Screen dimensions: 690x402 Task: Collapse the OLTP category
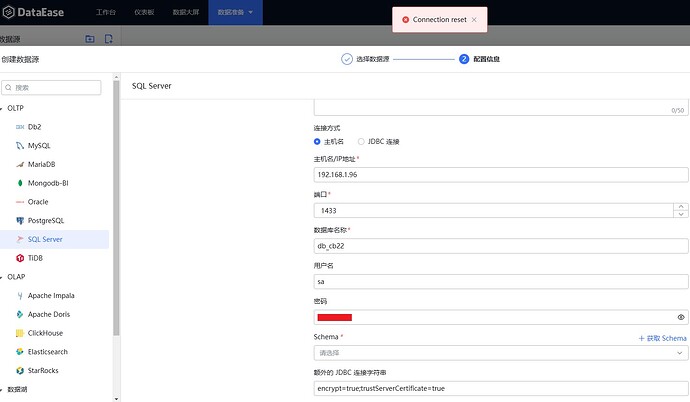tap(3, 108)
